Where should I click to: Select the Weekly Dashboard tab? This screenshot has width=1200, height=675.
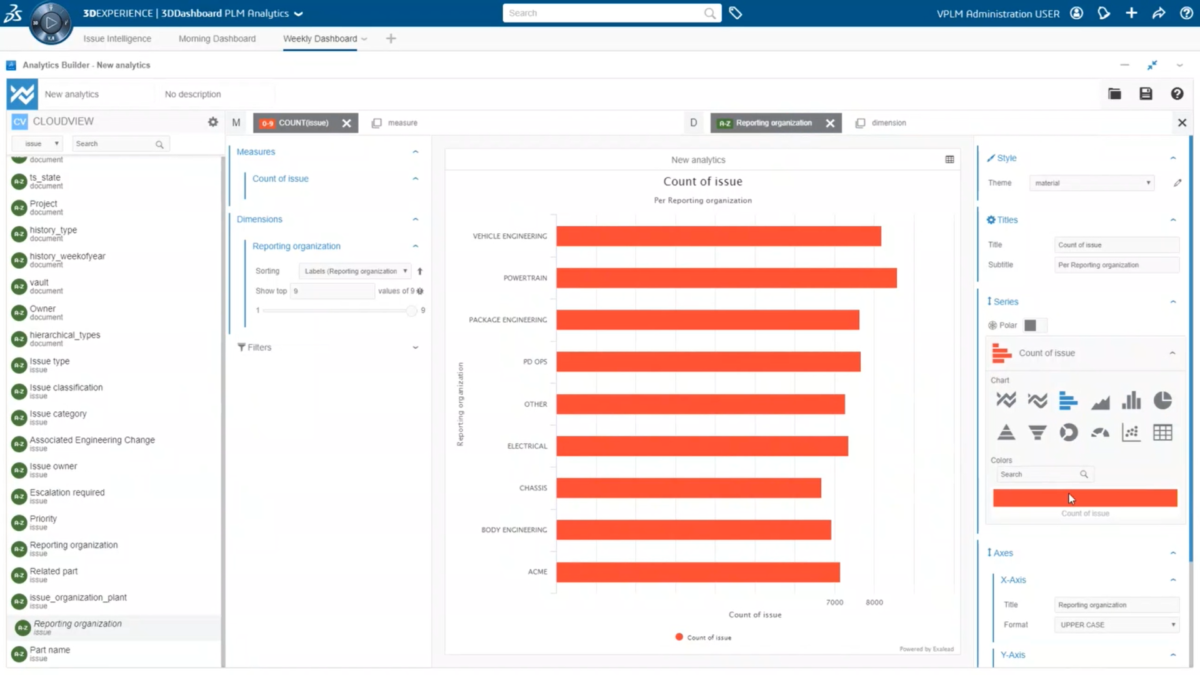(x=320, y=39)
